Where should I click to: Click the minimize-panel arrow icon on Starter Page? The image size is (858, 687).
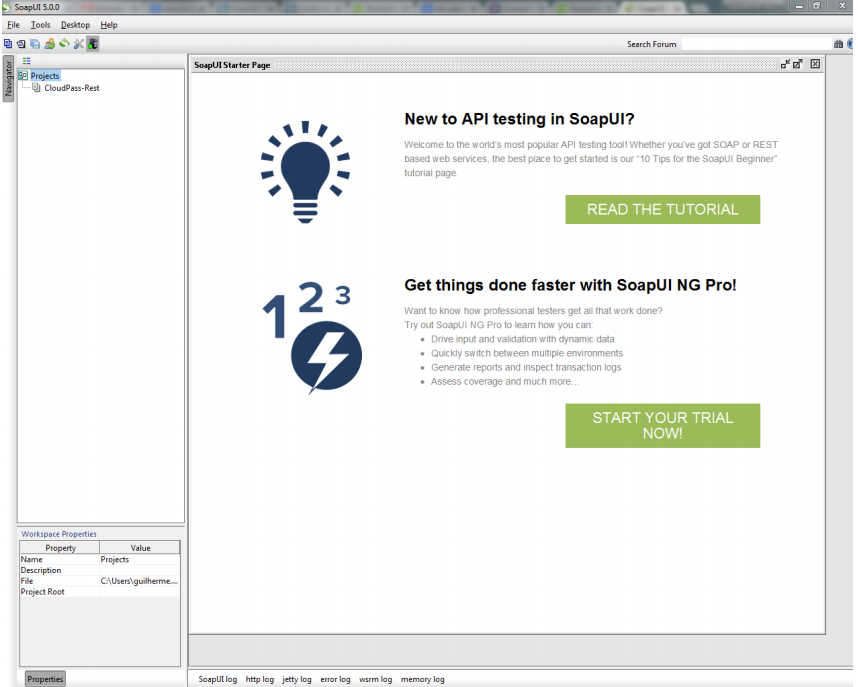[785, 64]
